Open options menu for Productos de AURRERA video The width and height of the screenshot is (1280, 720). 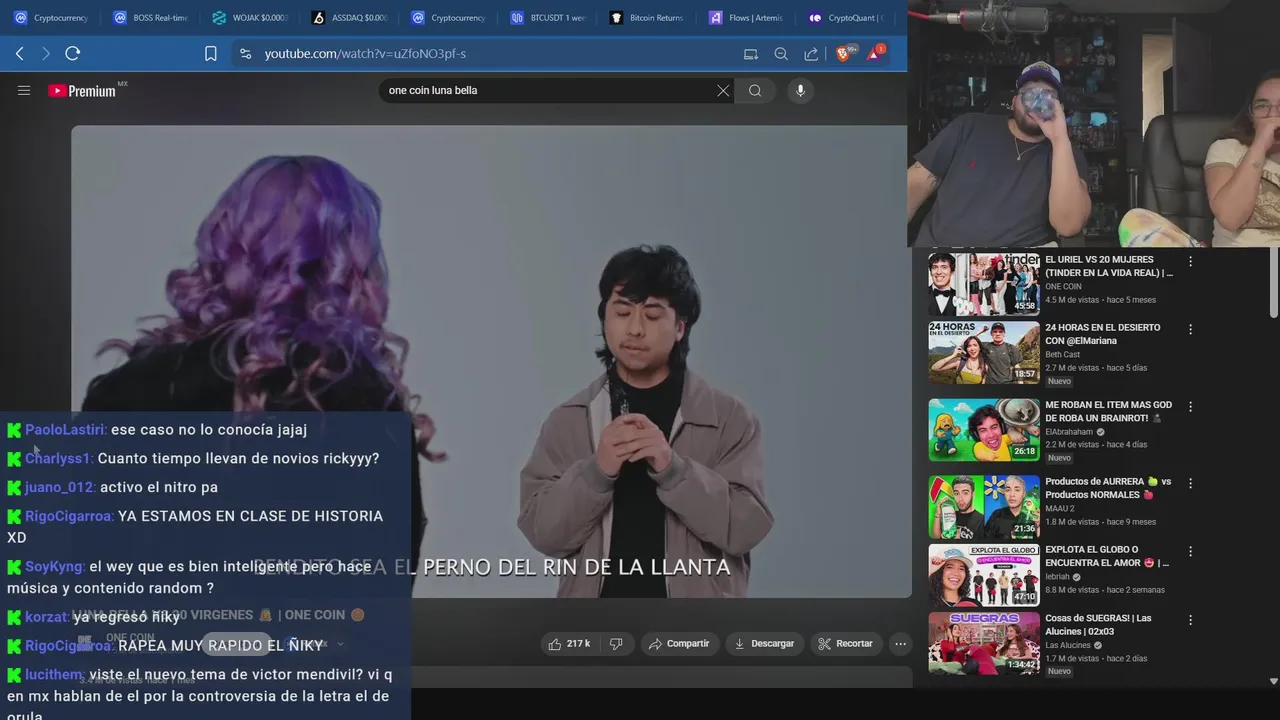pyautogui.click(x=1190, y=483)
